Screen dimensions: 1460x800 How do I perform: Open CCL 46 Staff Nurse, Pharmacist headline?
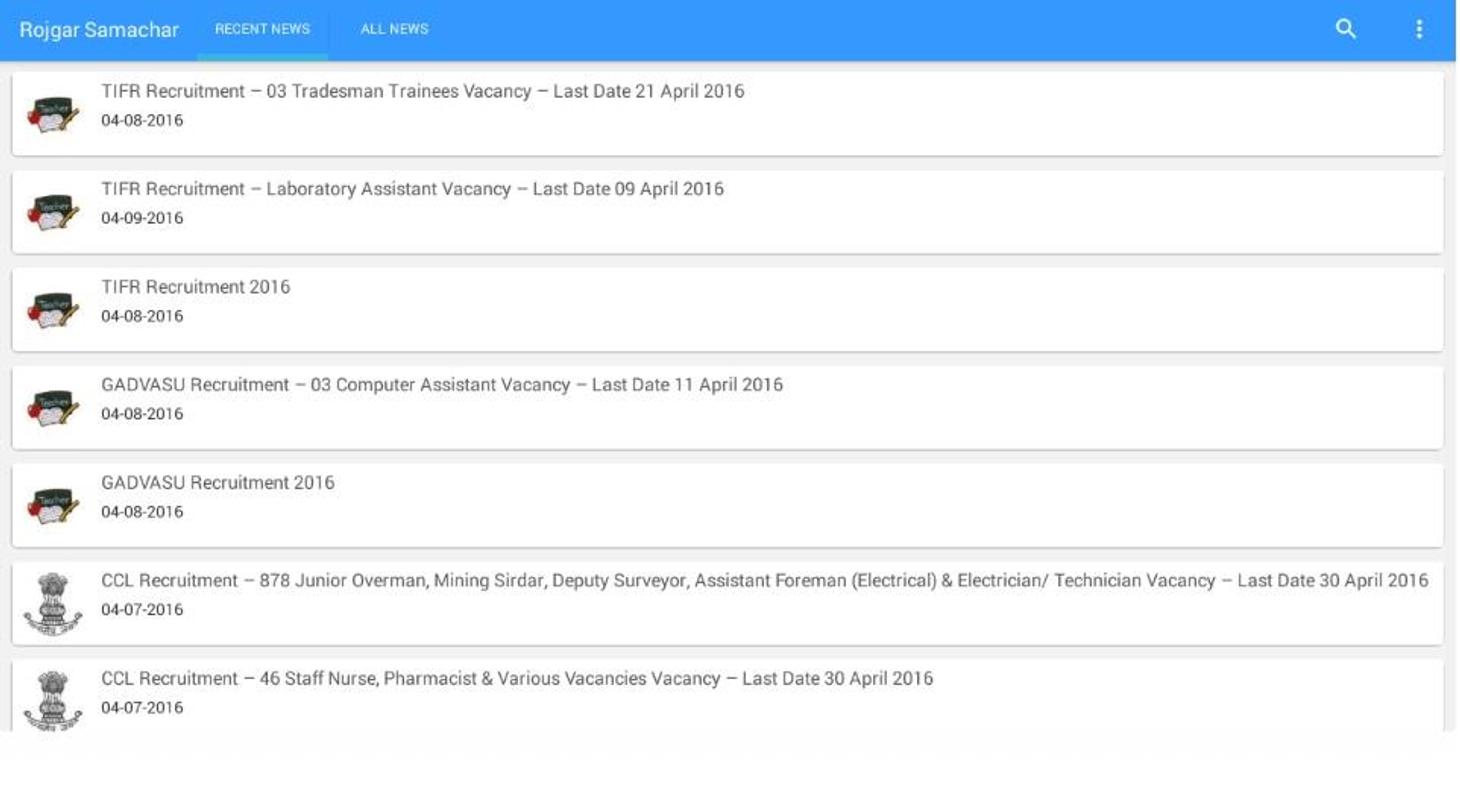517,679
